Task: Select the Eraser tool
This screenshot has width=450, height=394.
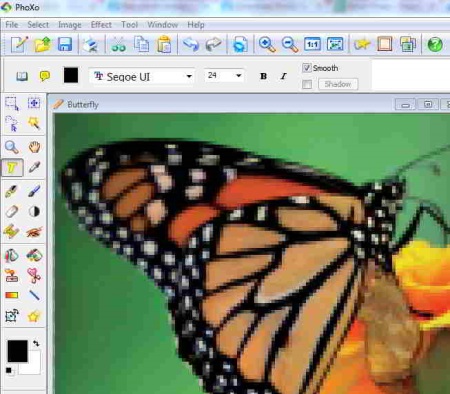Action: pos(12,211)
